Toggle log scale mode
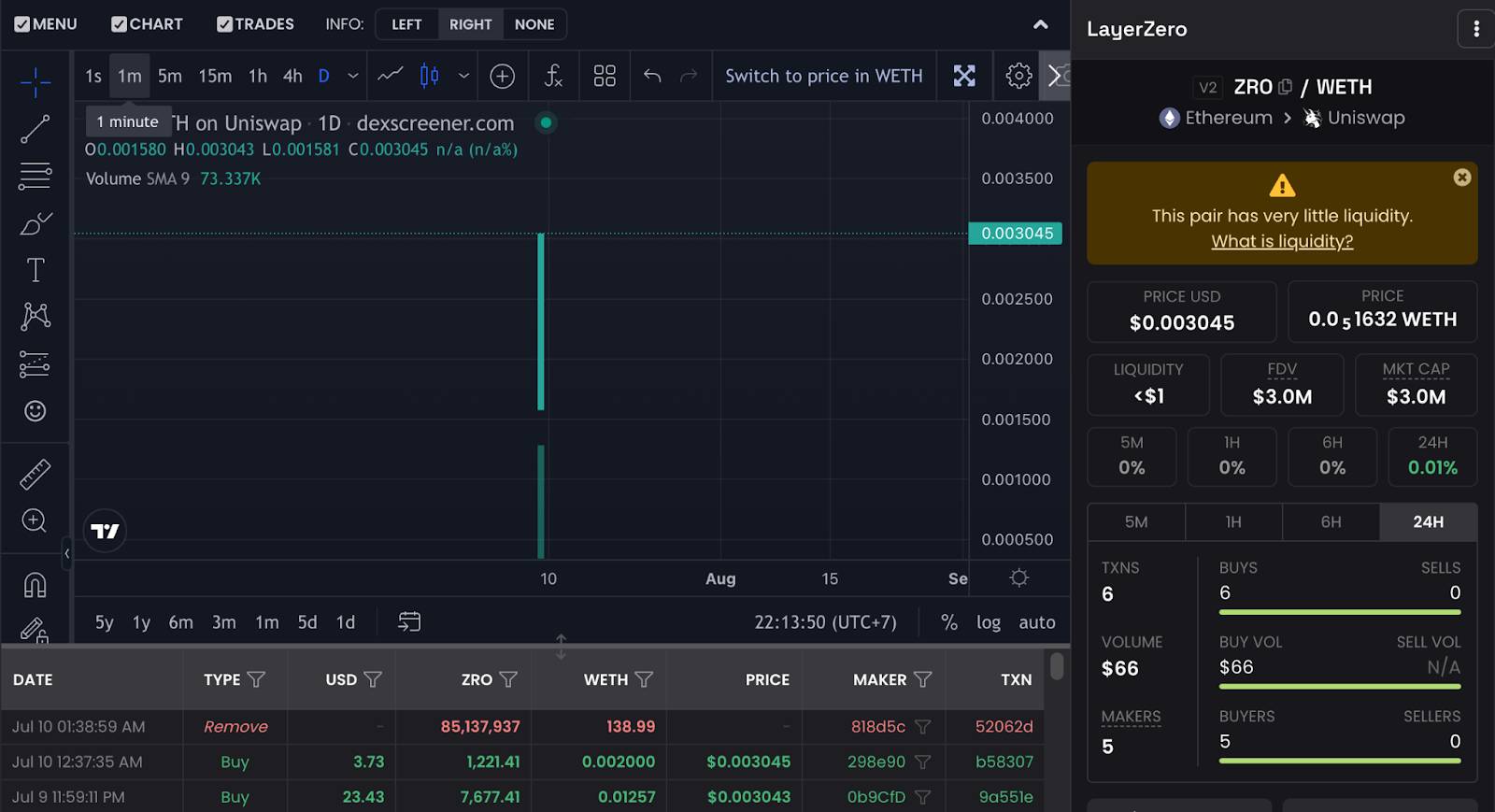Image resolution: width=1495 pixels, height=812 pixels. click(989, 622)
